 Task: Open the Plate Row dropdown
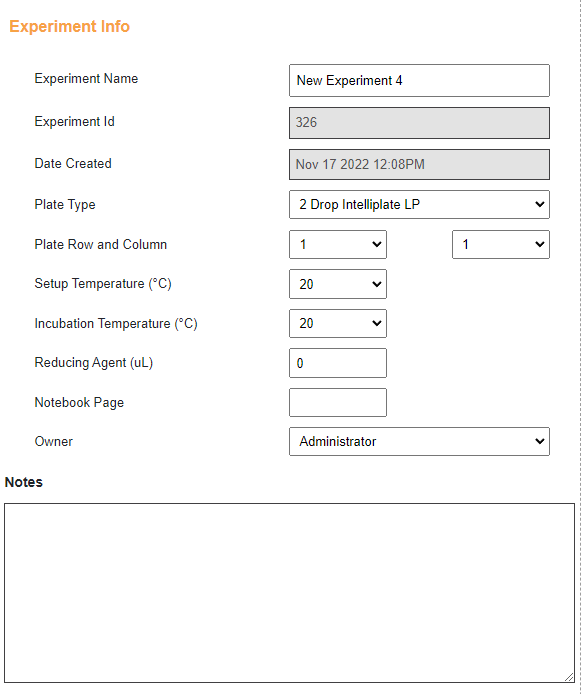[338, 244]
